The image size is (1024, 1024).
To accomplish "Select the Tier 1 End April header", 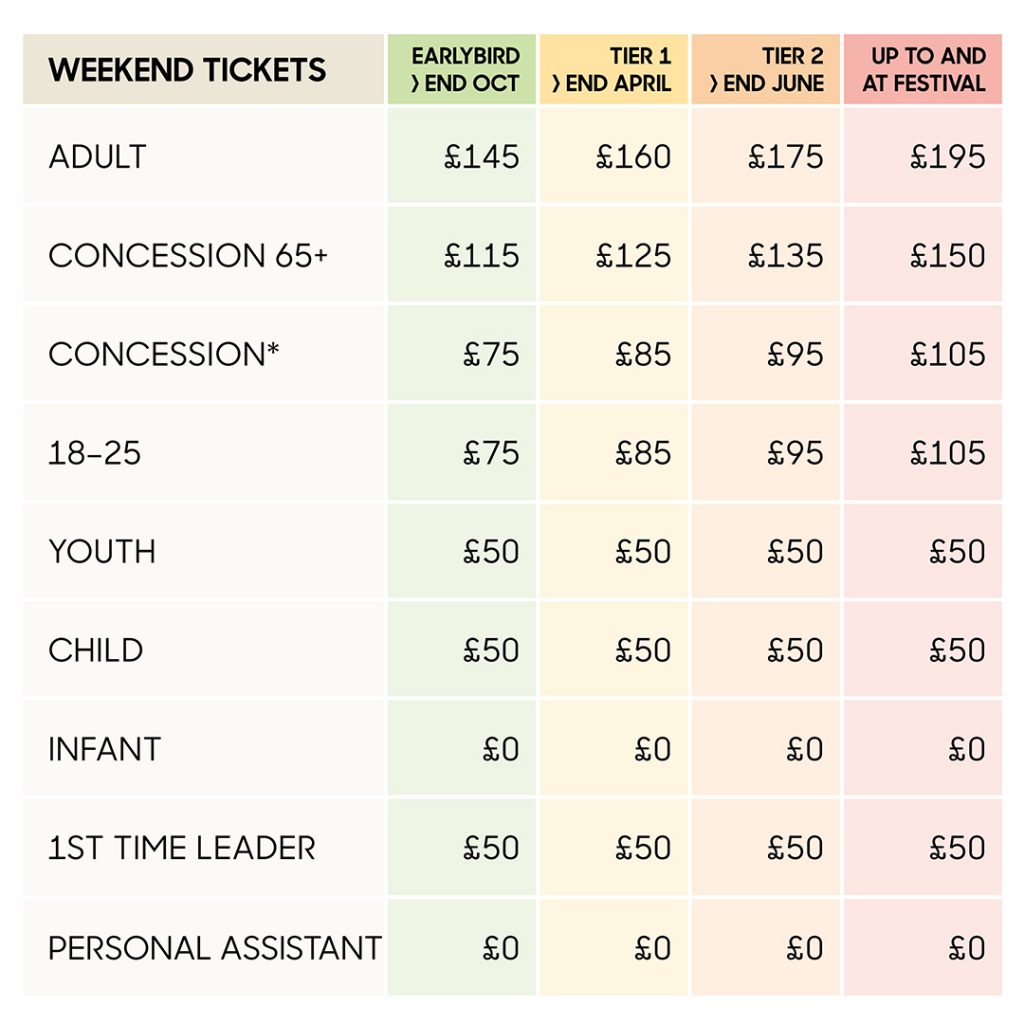I will [x=613, y=69].
